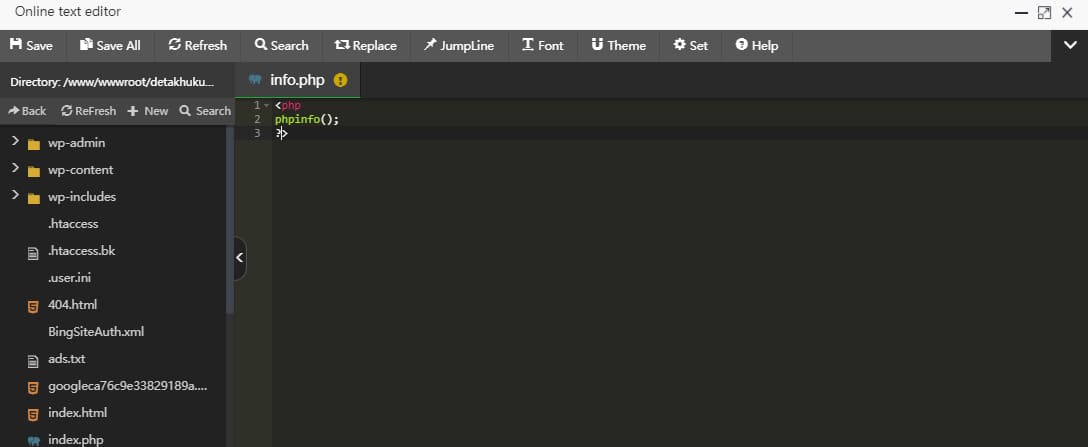Open the index.php file in sidebar

[77, 439]
